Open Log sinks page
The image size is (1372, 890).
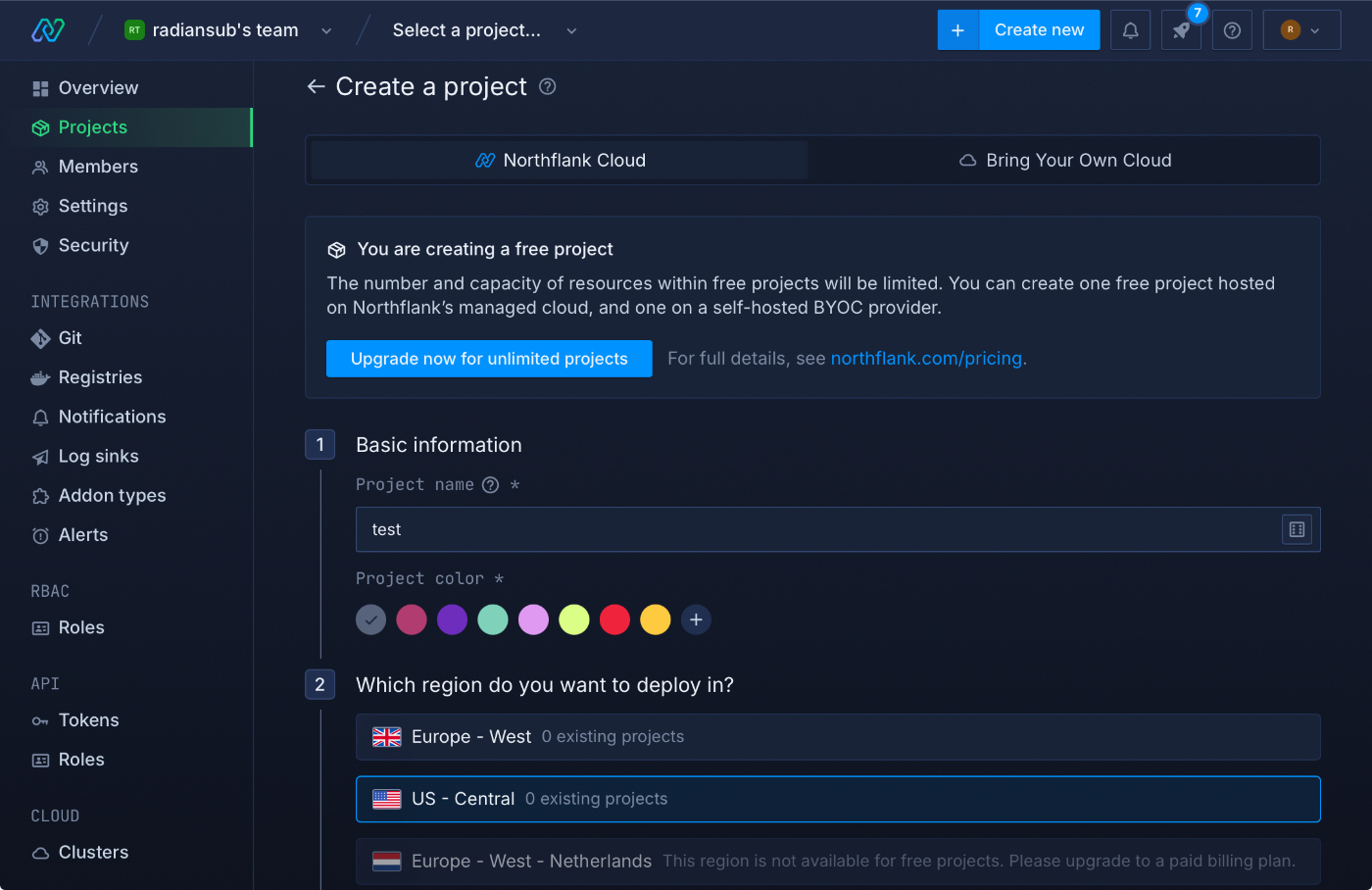[126, 457]
